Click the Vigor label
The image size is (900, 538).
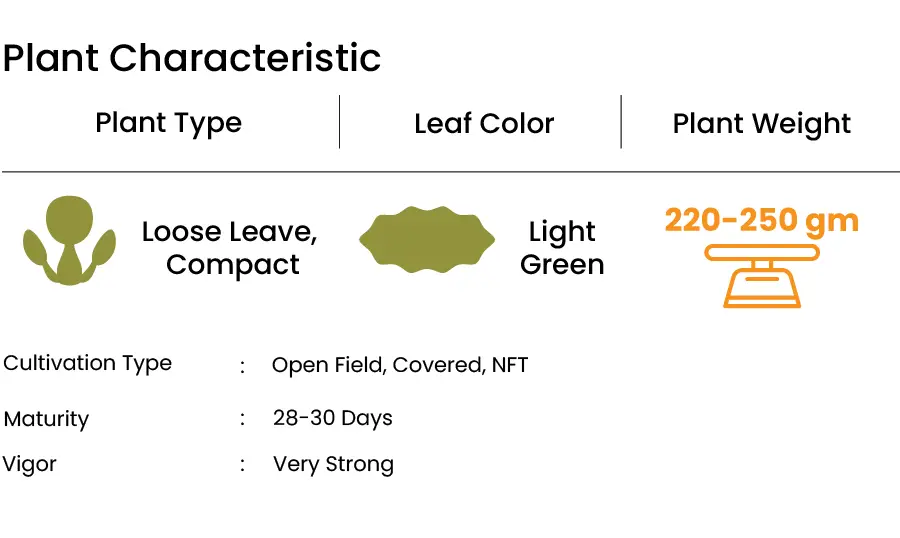click(x=29, y=465)
